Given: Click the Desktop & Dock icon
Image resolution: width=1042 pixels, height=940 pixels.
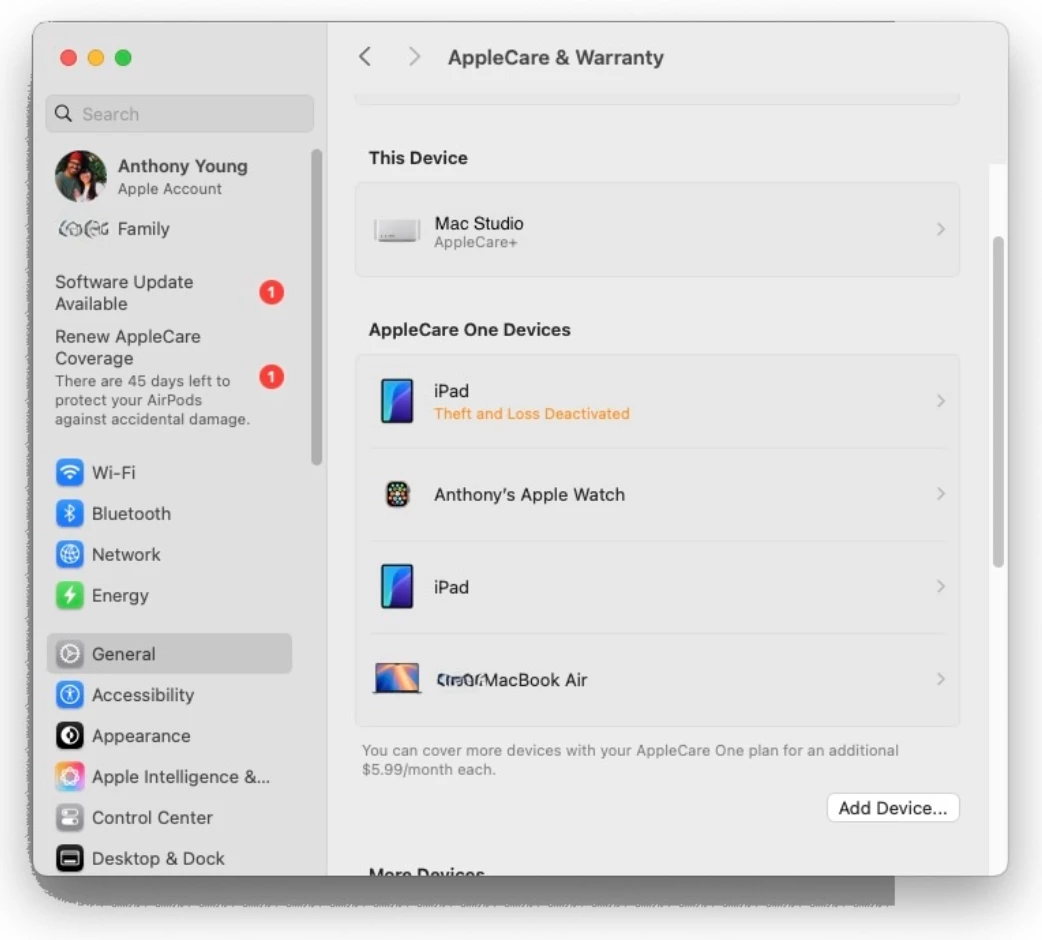Looking at the screenshot, I should [70, 859].
